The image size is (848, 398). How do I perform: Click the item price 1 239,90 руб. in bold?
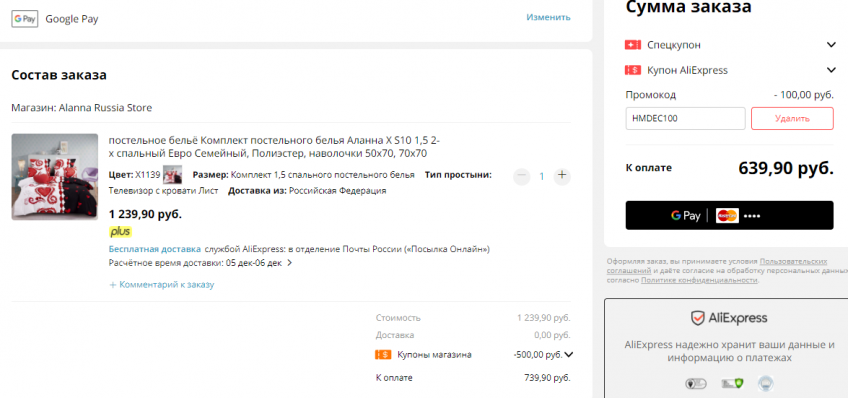(x=145, y=214)
